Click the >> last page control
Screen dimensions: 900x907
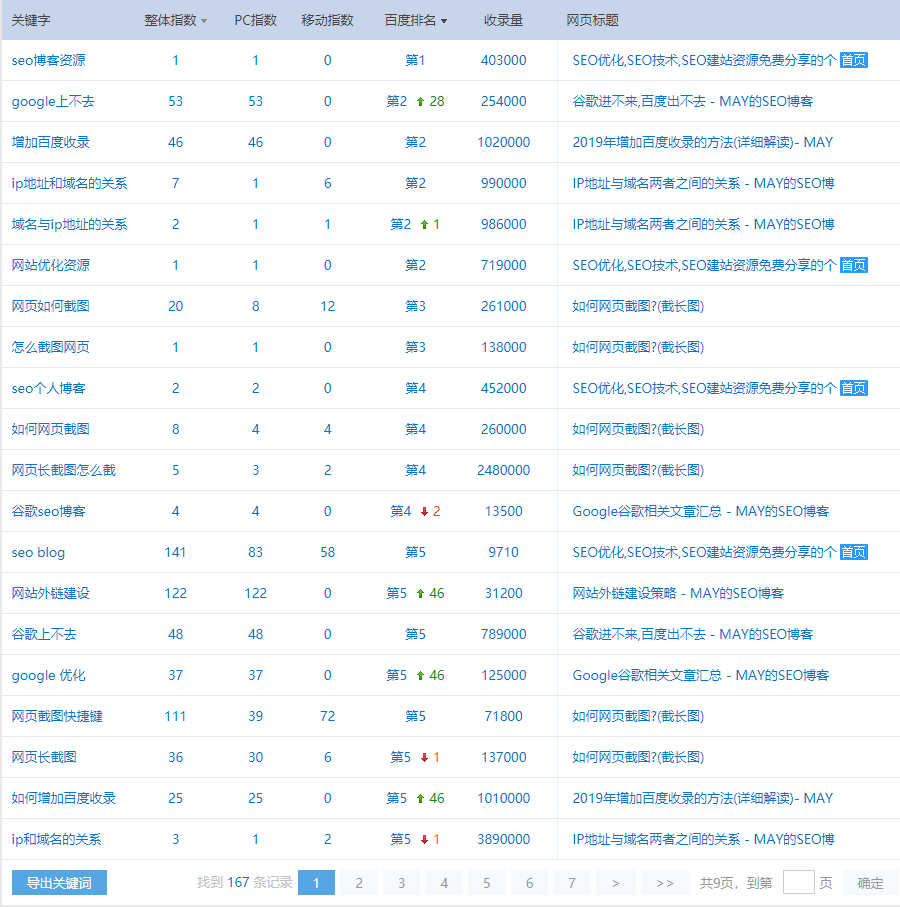663,882
